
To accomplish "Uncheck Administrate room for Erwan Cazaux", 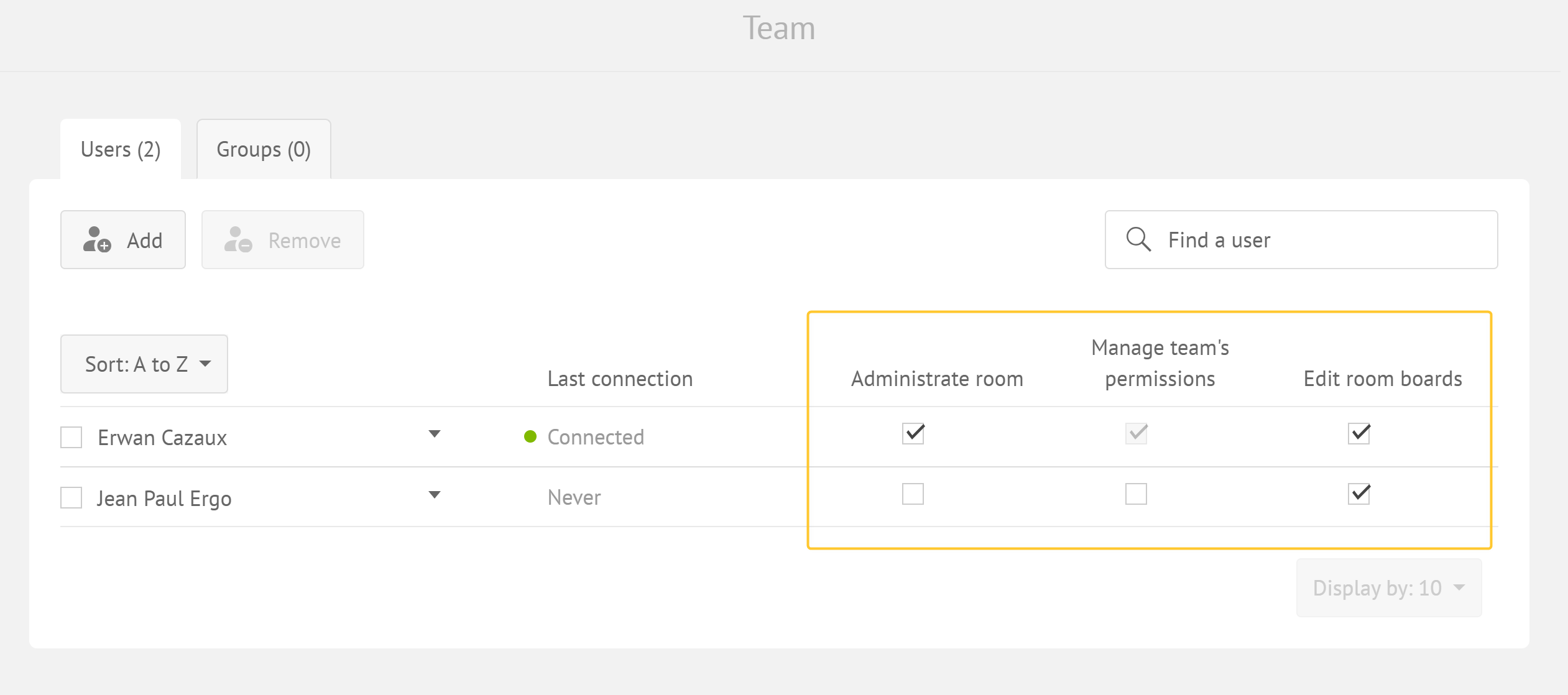I will [x=913, y=433].
